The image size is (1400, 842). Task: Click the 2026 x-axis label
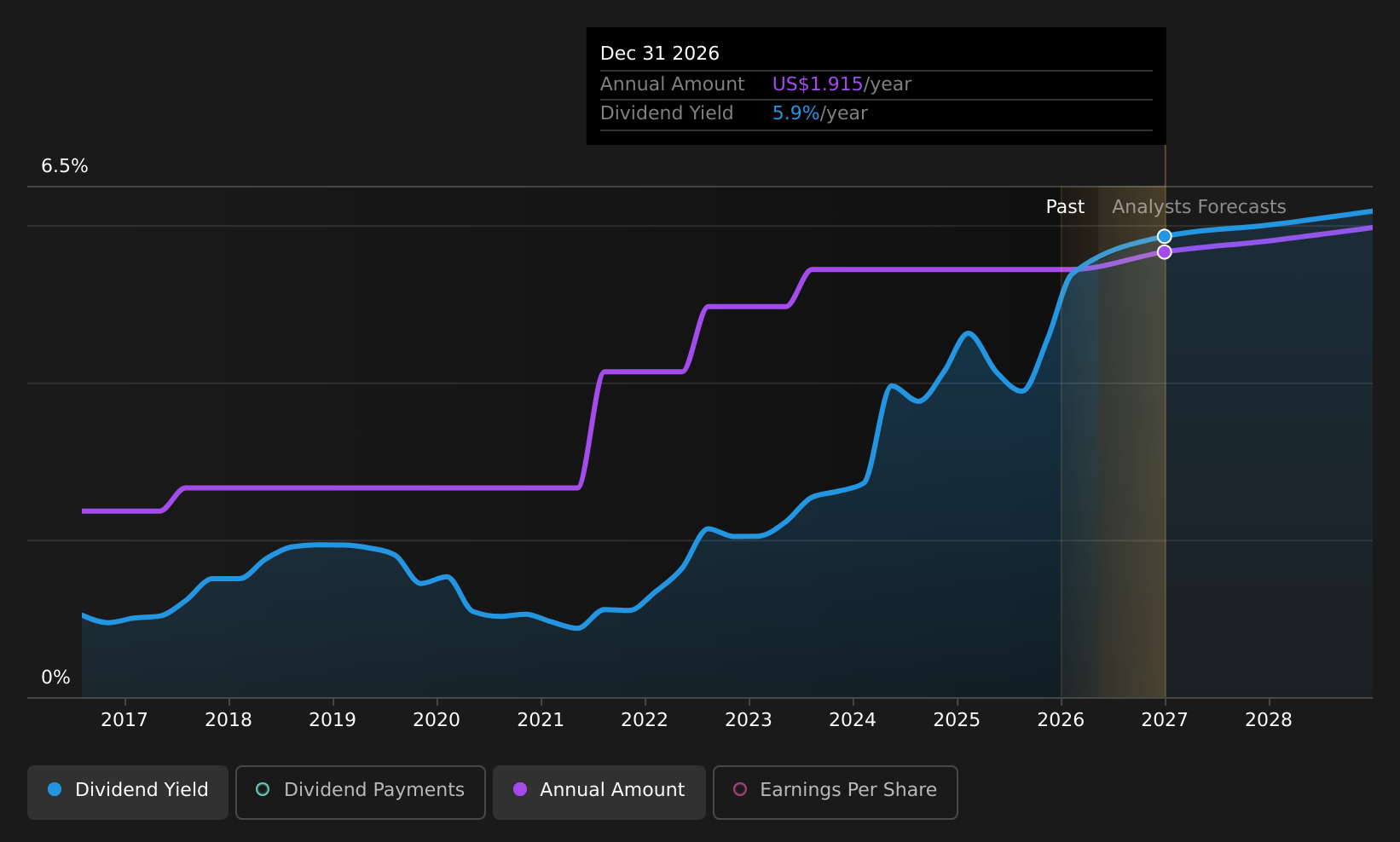pyautogui.click(x=1061, y=720)
